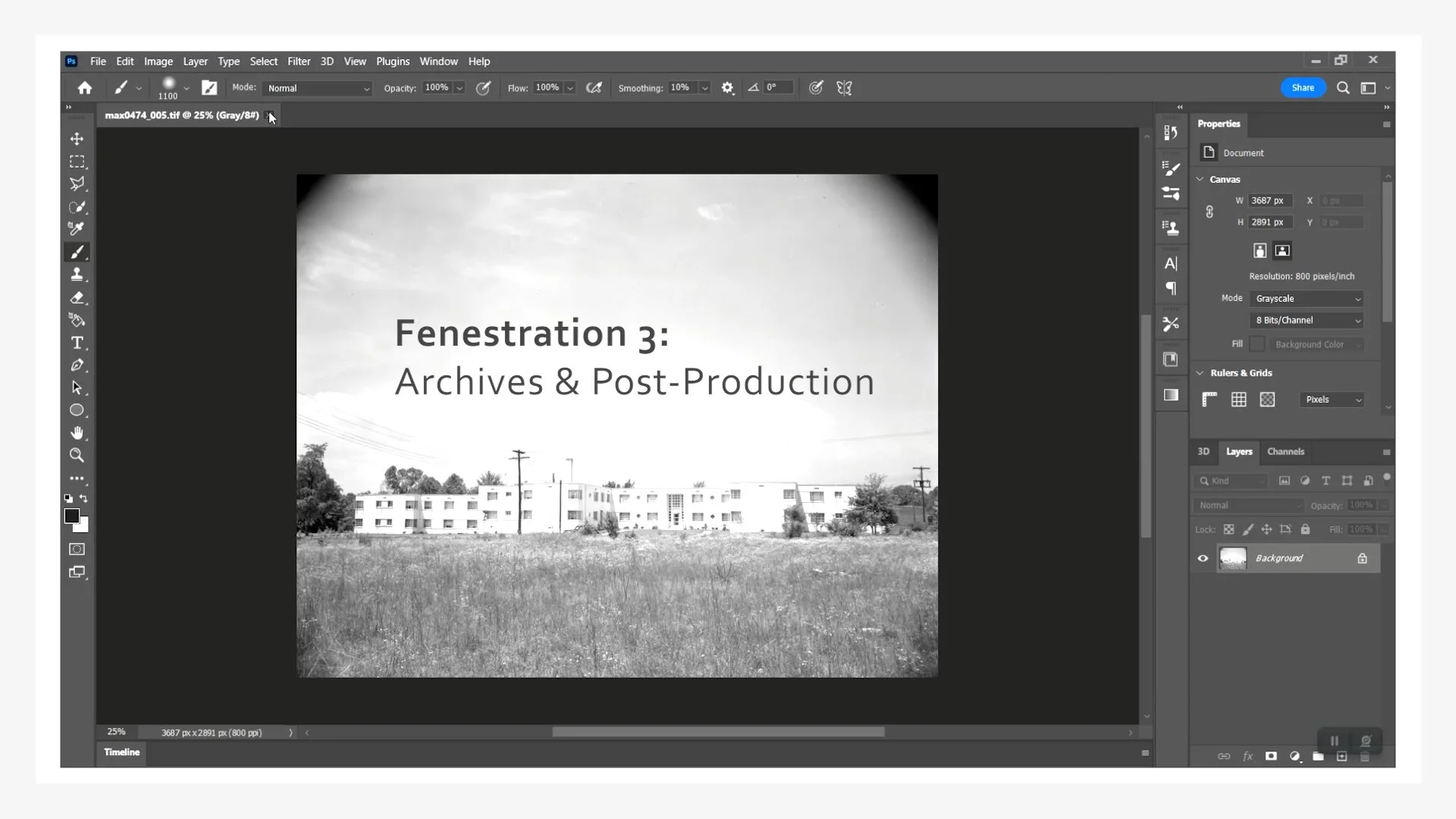Image resolution: width=1456 pixels, height=819 pixels.
Task: Select the Clone Stamp tool
Action: click(x=77, y=275)
